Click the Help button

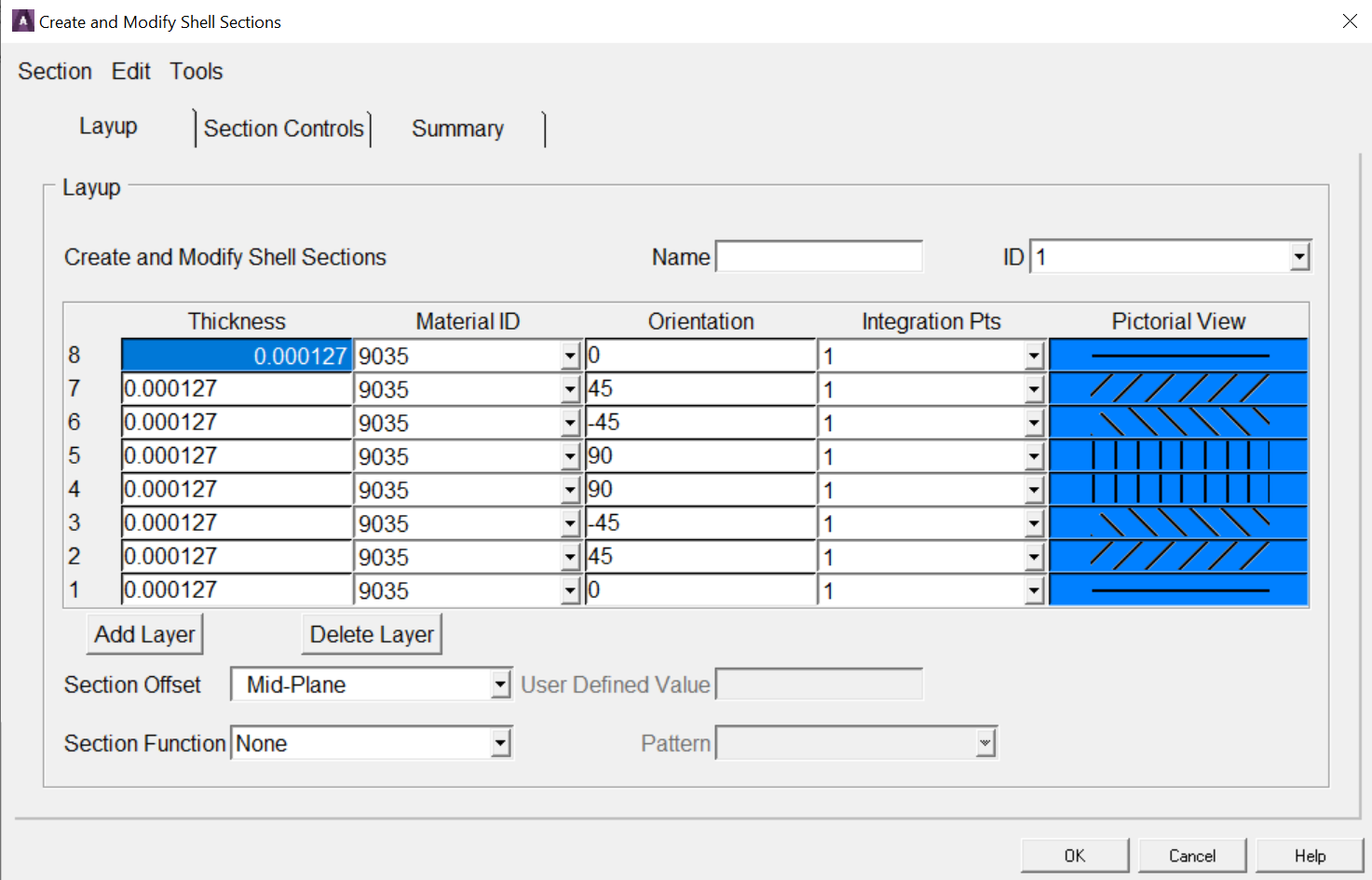pyautogui.click(x=1310, y=855)
